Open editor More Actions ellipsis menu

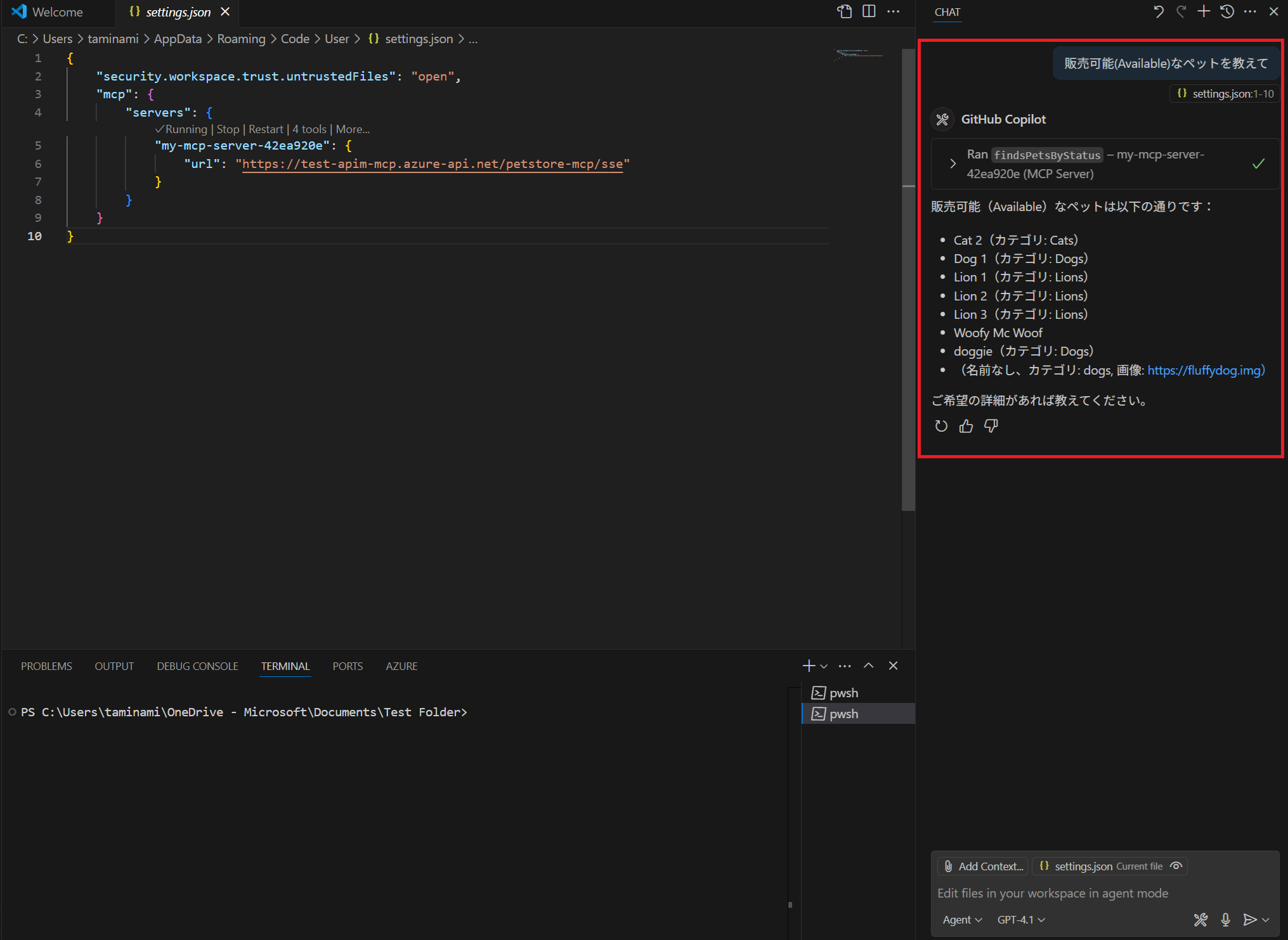click(x=893, y=11)
